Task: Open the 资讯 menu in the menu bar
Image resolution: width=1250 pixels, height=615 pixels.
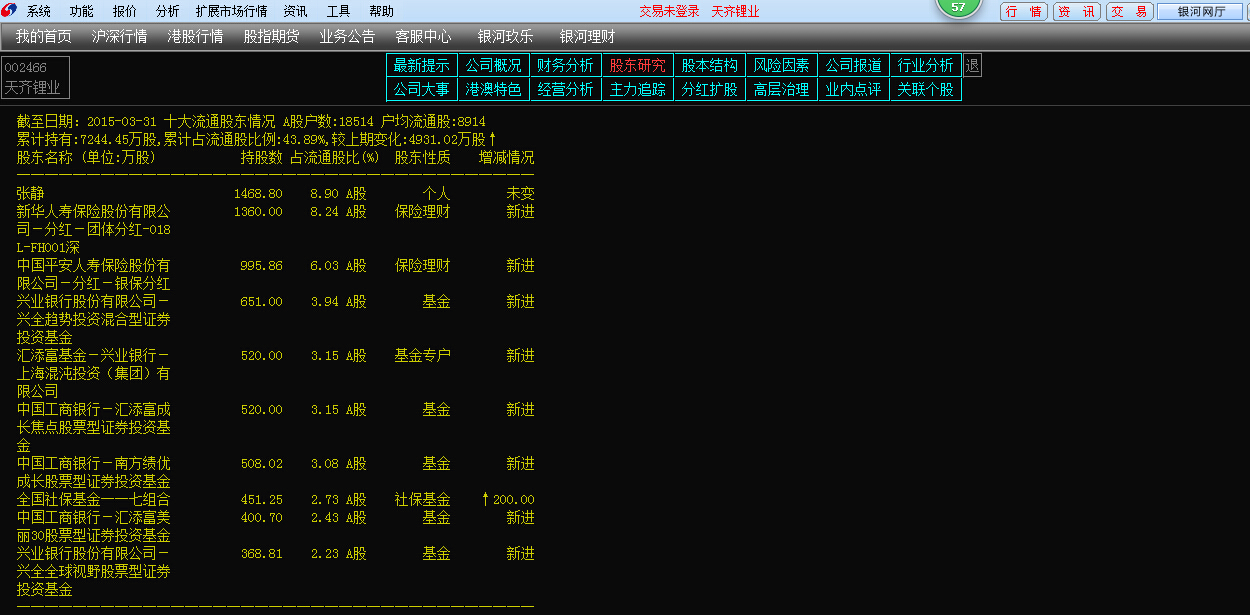Action: [296, 12]
